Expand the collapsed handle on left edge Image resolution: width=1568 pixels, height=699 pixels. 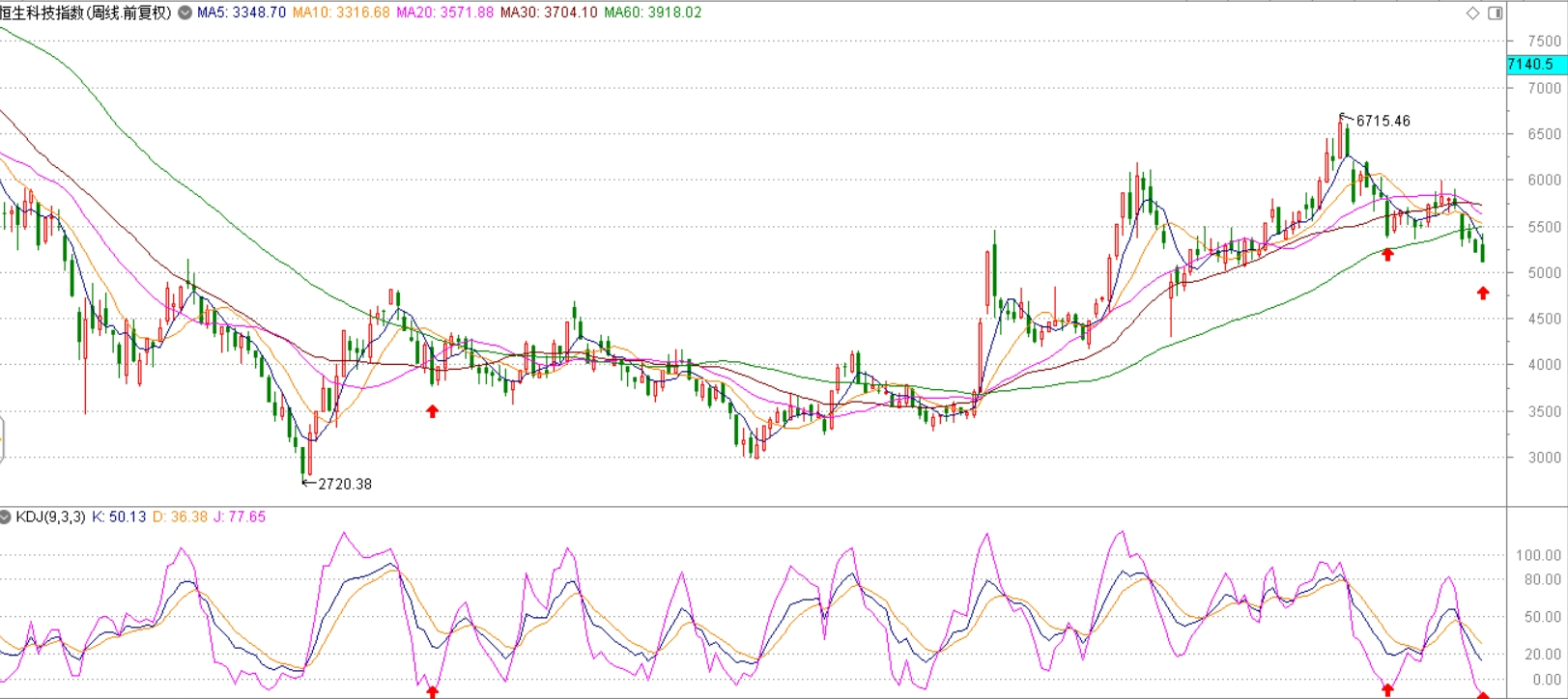(2, 439)
